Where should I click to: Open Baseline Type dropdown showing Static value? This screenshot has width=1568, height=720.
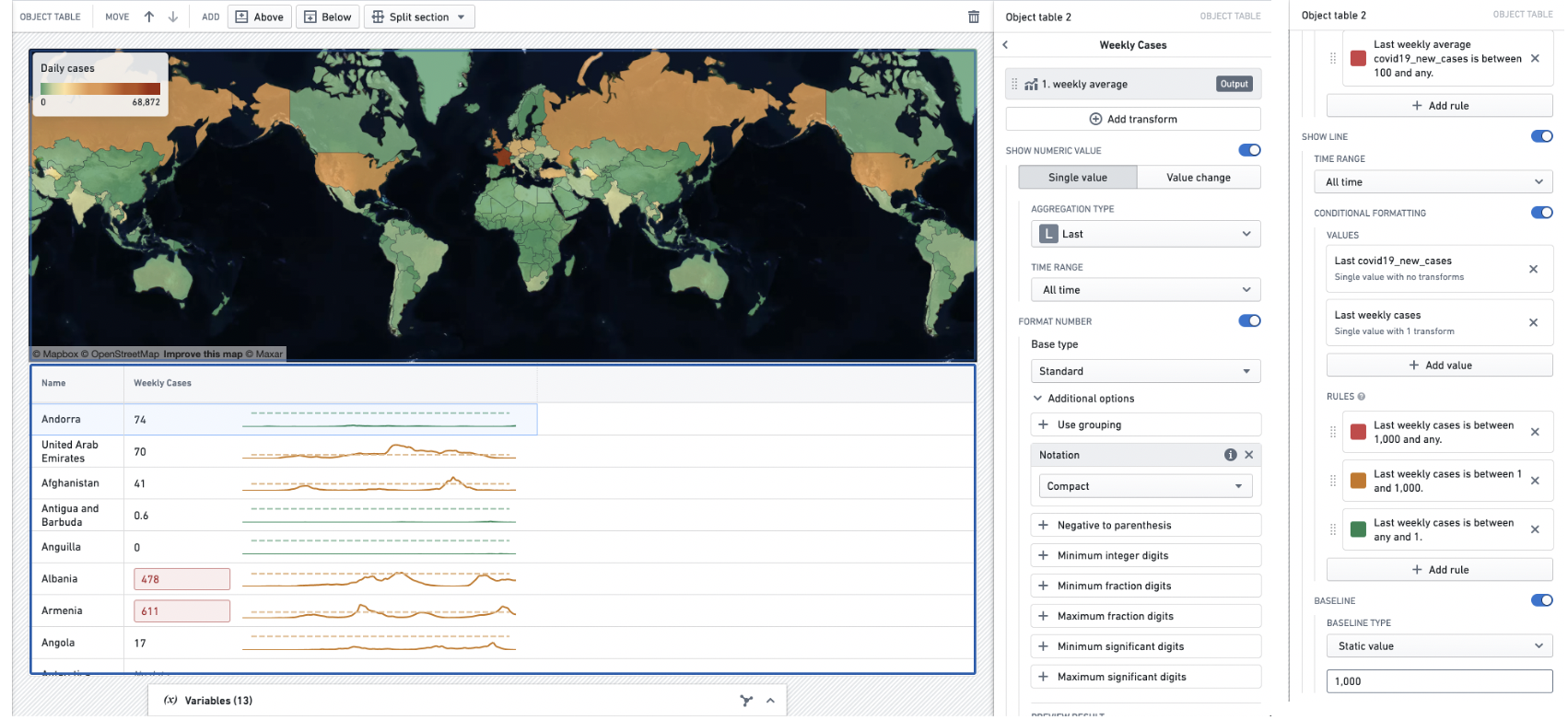point(1440,646)
